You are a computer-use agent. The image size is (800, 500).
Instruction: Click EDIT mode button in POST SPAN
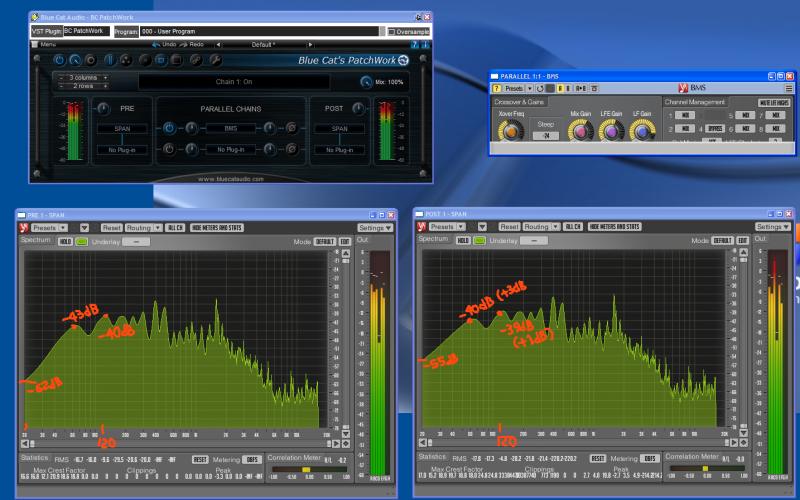(743, 240)
